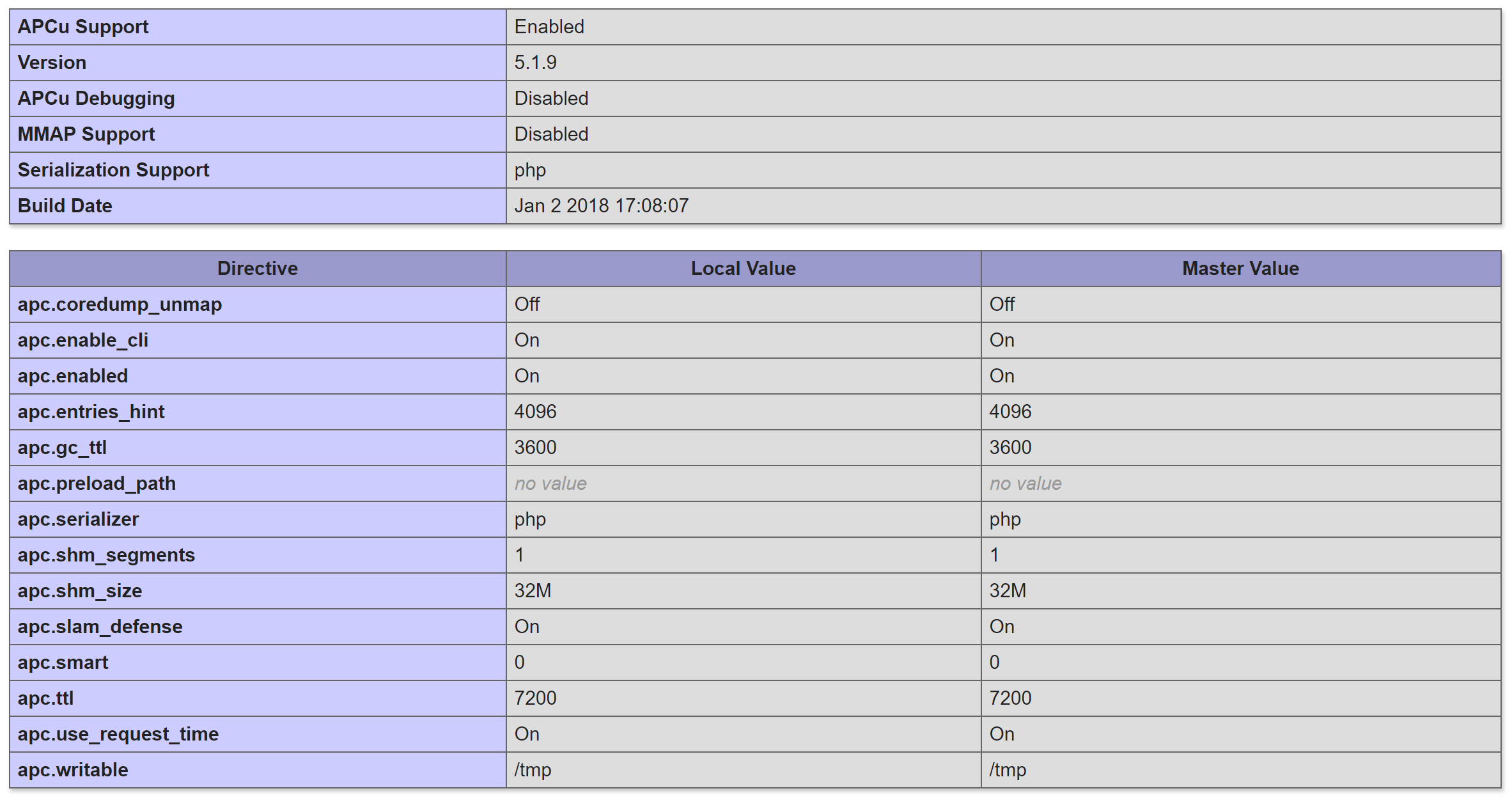Select the apc.gc_ttl master value 3600
This screenshot has width=1512, height=800.
pos(1011,448)
